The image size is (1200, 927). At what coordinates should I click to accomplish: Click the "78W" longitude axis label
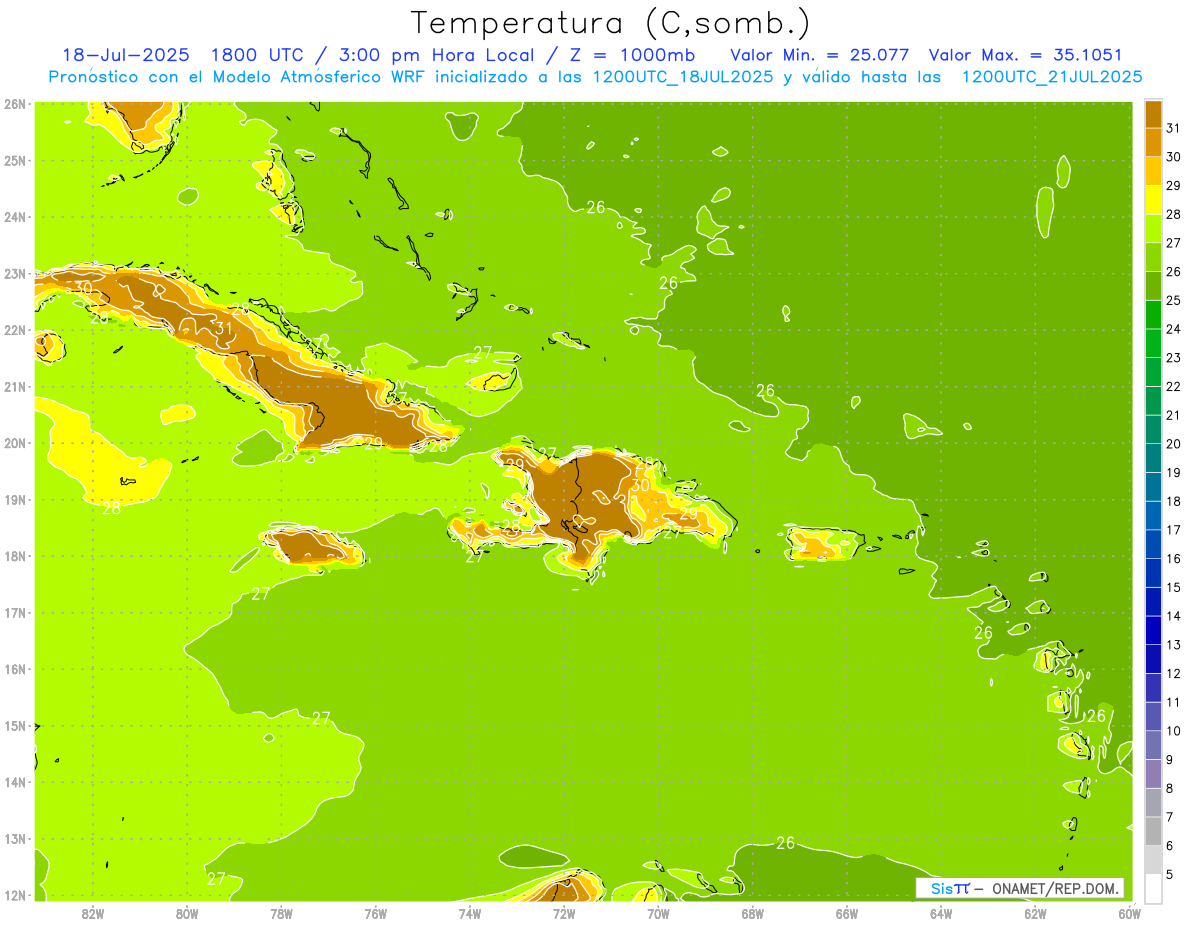click(x=281, y=914)
